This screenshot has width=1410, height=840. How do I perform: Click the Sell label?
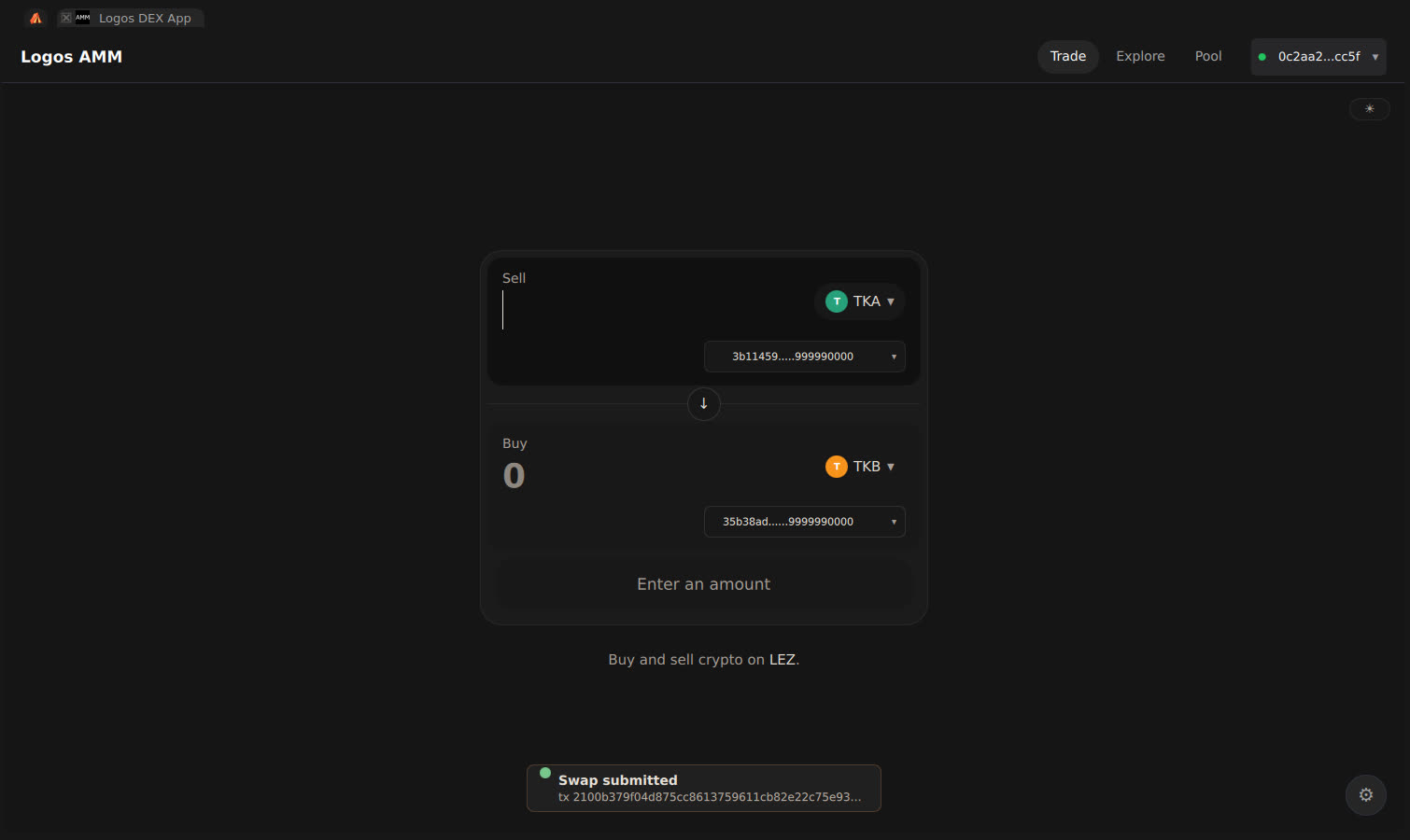pos(514,278)
